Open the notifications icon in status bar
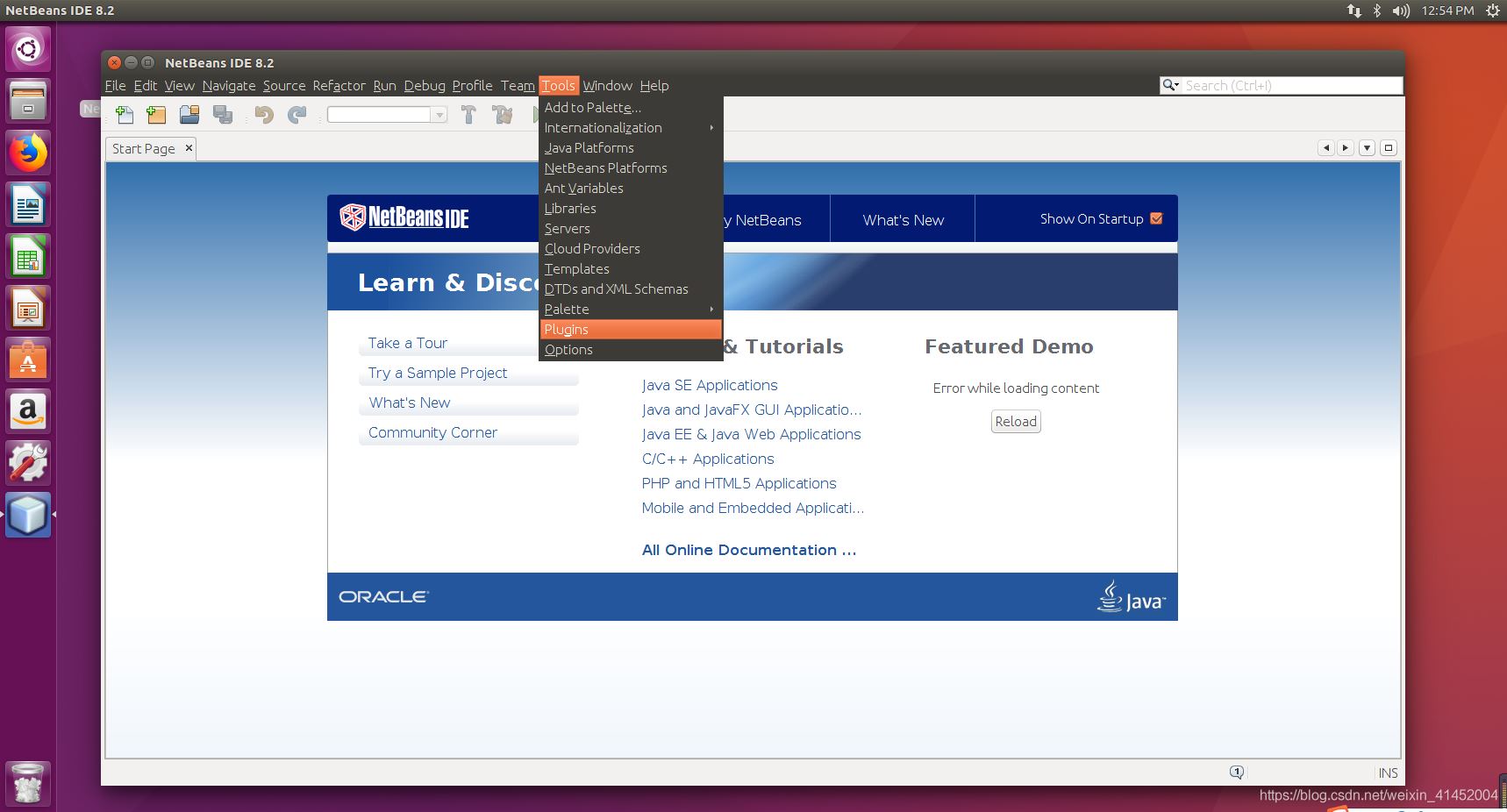 tap(1237, 772)
